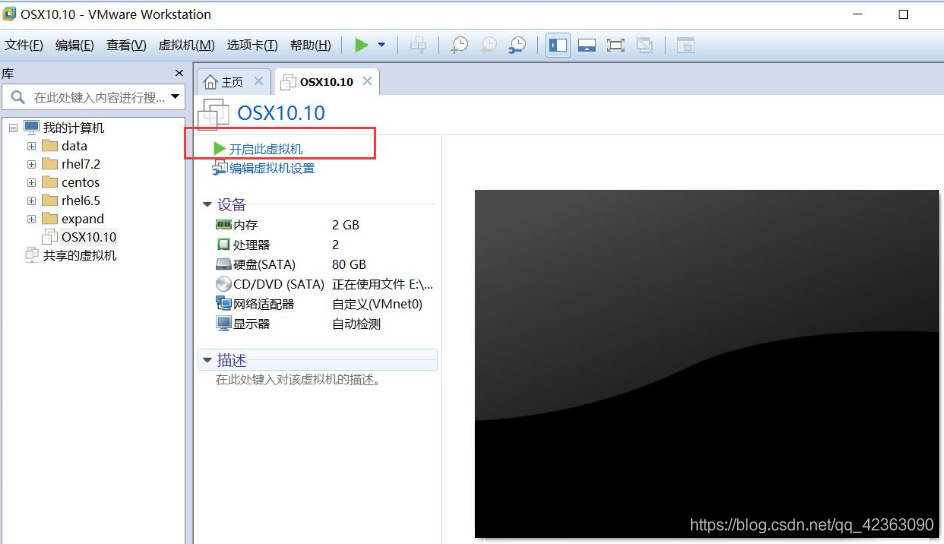Open the 帮助(H) menu

(x=311, y=45)
